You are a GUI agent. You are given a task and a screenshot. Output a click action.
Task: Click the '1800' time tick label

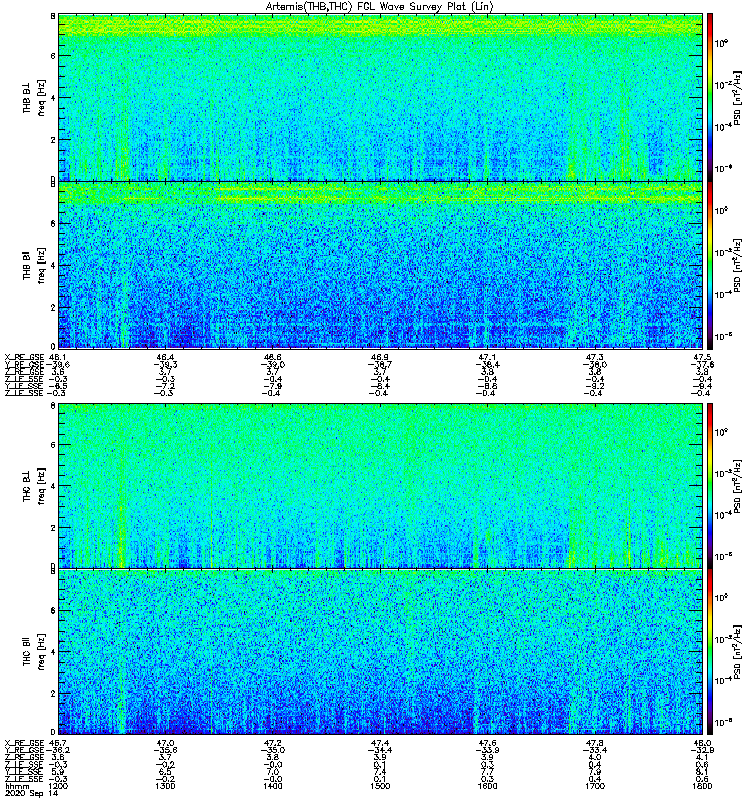pos(702,786)
